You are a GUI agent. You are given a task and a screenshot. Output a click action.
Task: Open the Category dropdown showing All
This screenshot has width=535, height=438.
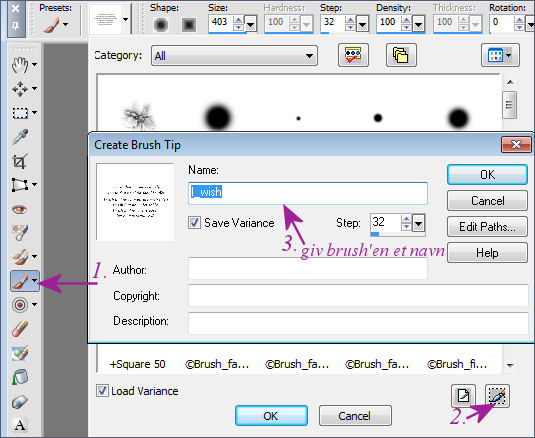coord(234,56)
